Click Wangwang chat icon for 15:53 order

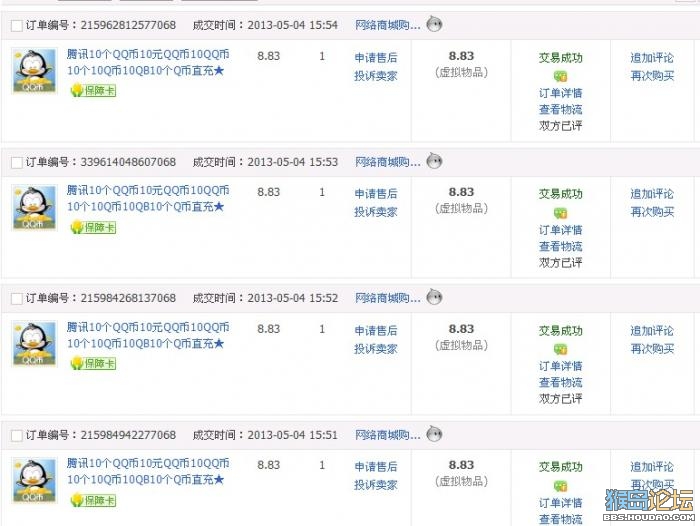434,161
